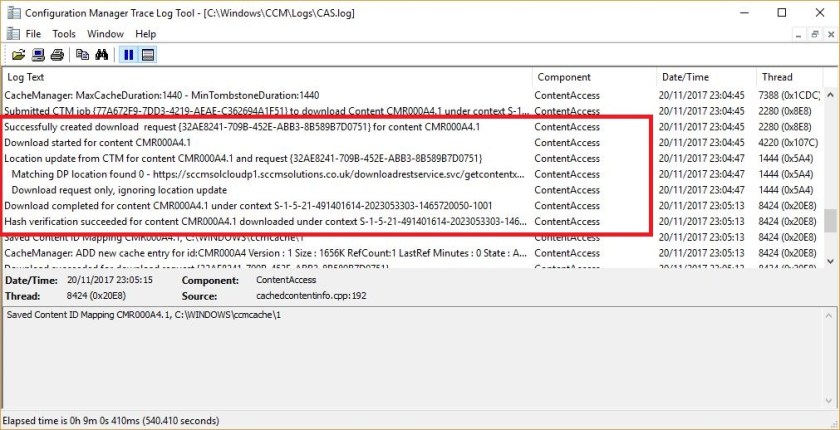Select the 'Hash verification succeeded' log entry
The image size is (840, 430).
coord(260,221)
